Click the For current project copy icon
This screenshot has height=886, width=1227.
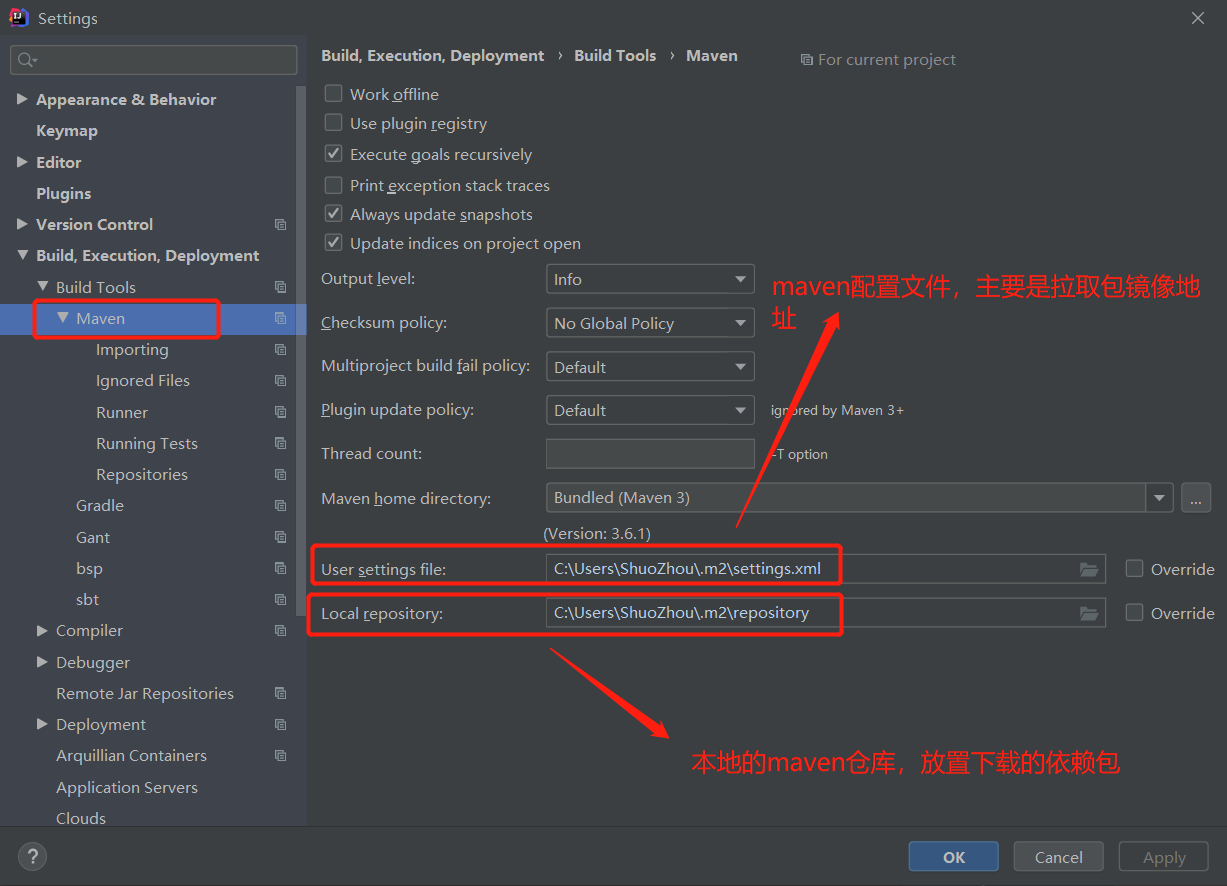point(807,60)
